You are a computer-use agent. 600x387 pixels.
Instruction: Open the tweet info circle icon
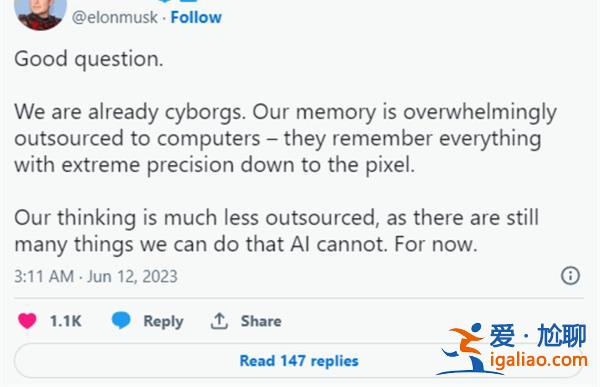[x=570, y=276]
